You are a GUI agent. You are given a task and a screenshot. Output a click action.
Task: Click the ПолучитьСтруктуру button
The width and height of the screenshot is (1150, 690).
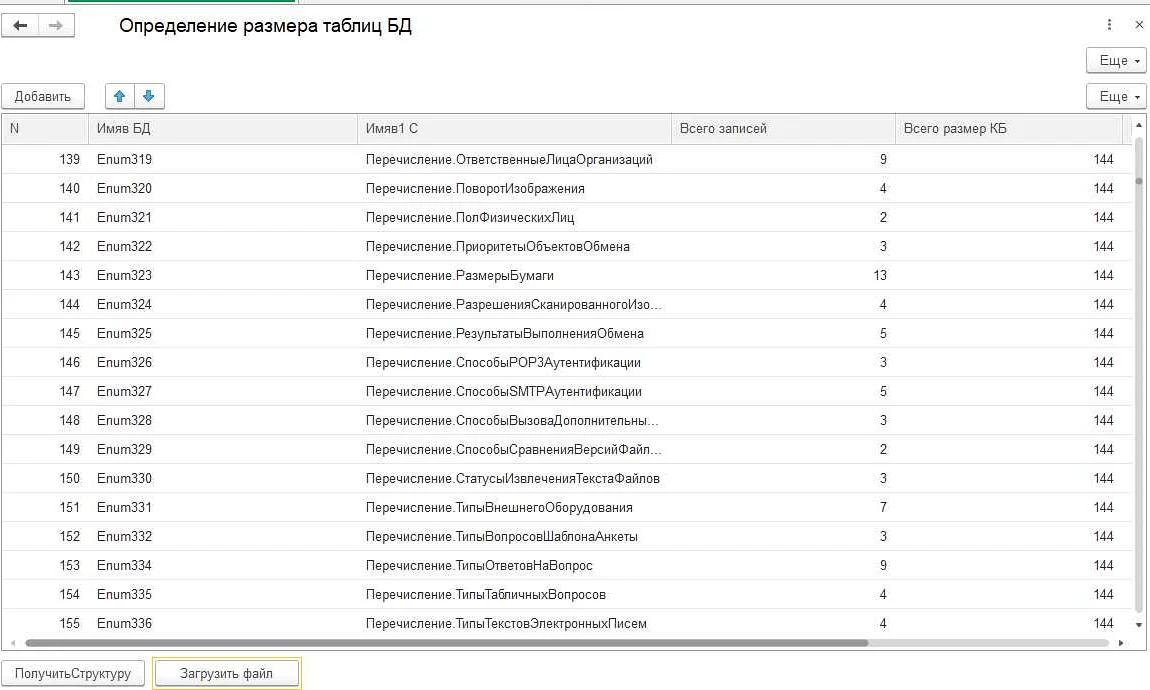coord(73,673)
